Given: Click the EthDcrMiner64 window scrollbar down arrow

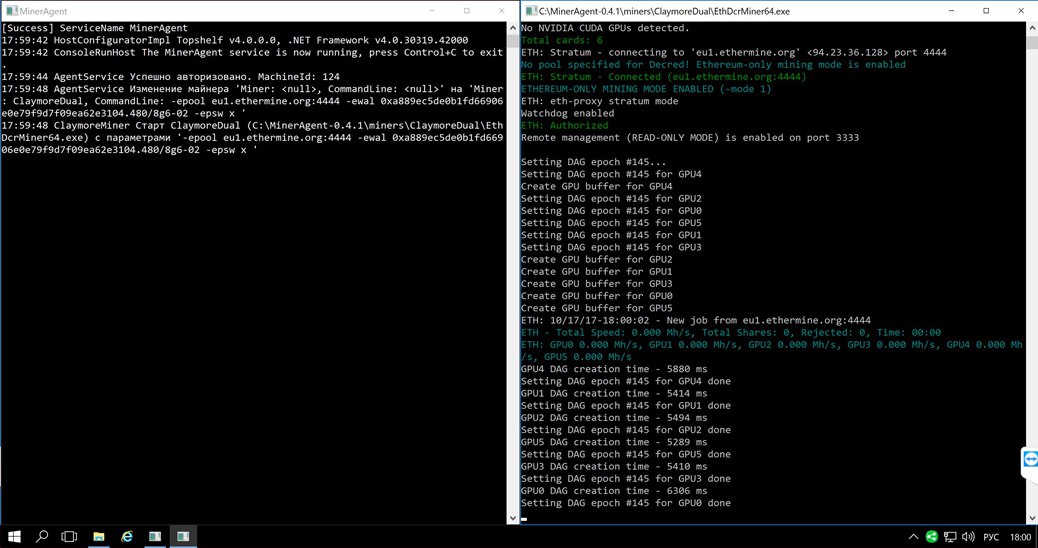Looking at the screenshot, I should click(x=1032, y=518).
